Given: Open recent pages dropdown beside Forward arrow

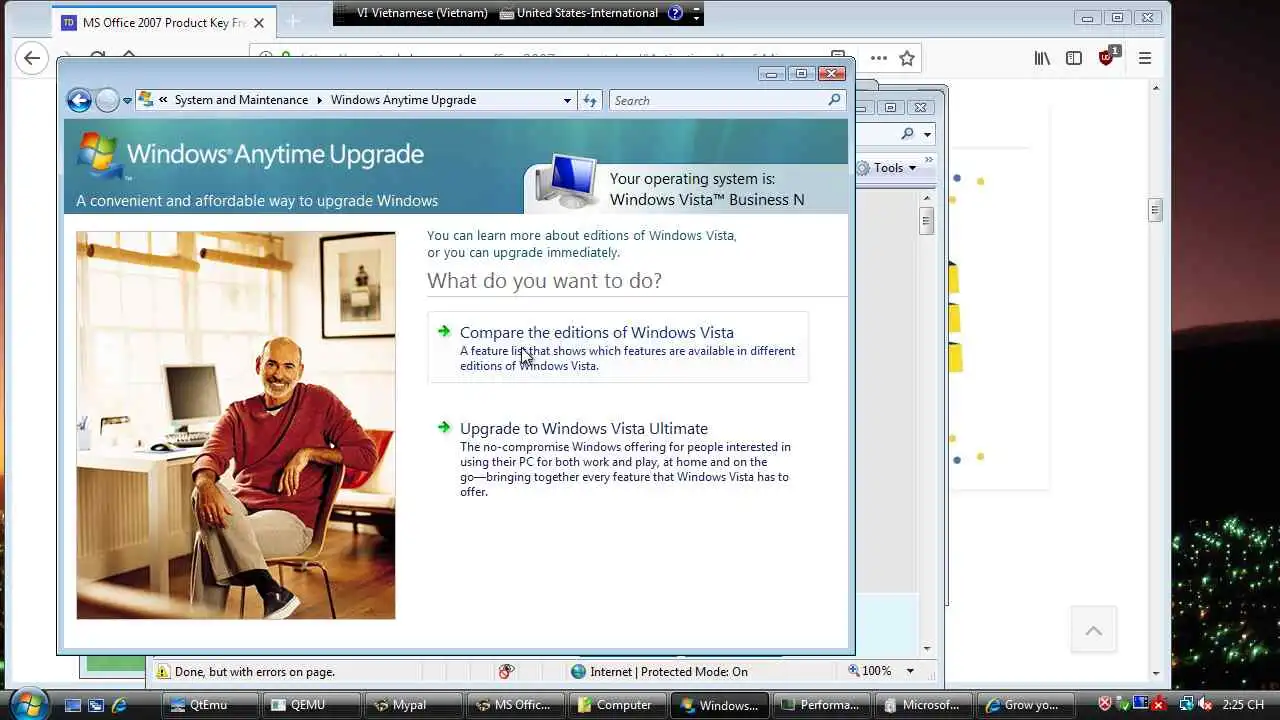Looking at the screenshot, I should click(x=127, y=101).
